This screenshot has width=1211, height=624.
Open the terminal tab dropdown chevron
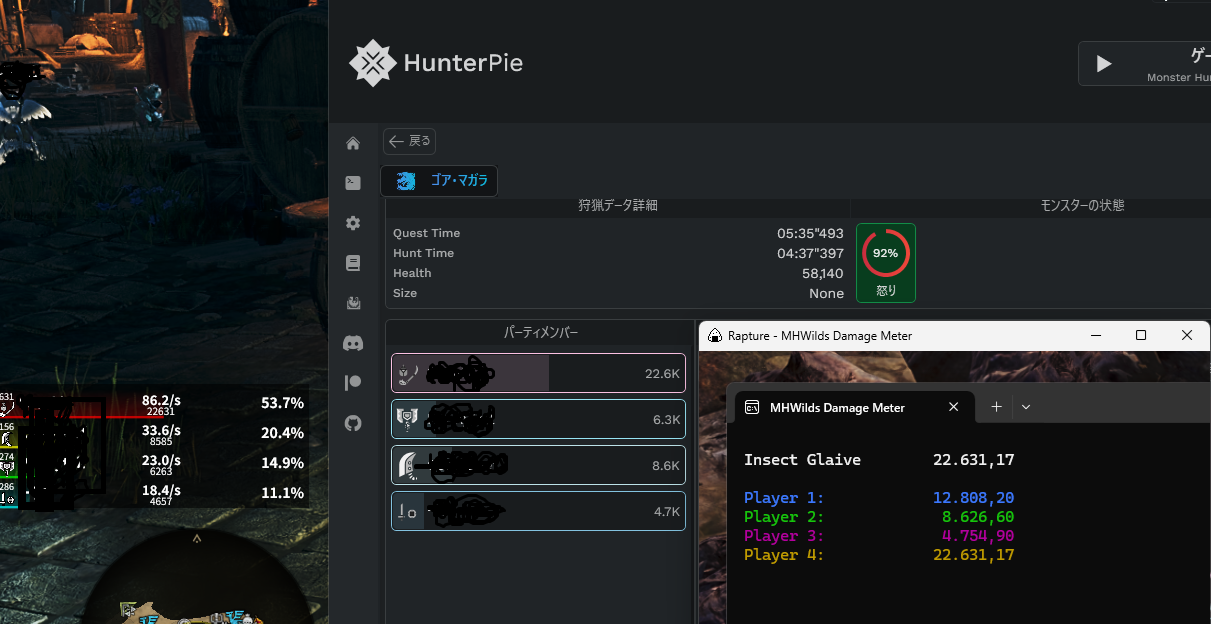point(1026,407)
